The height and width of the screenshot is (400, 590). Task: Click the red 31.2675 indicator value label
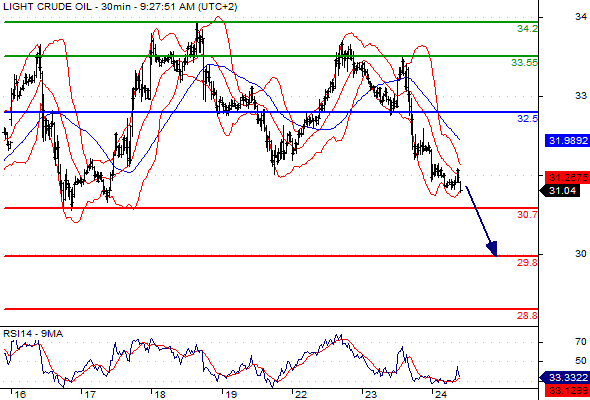(567, 178)
